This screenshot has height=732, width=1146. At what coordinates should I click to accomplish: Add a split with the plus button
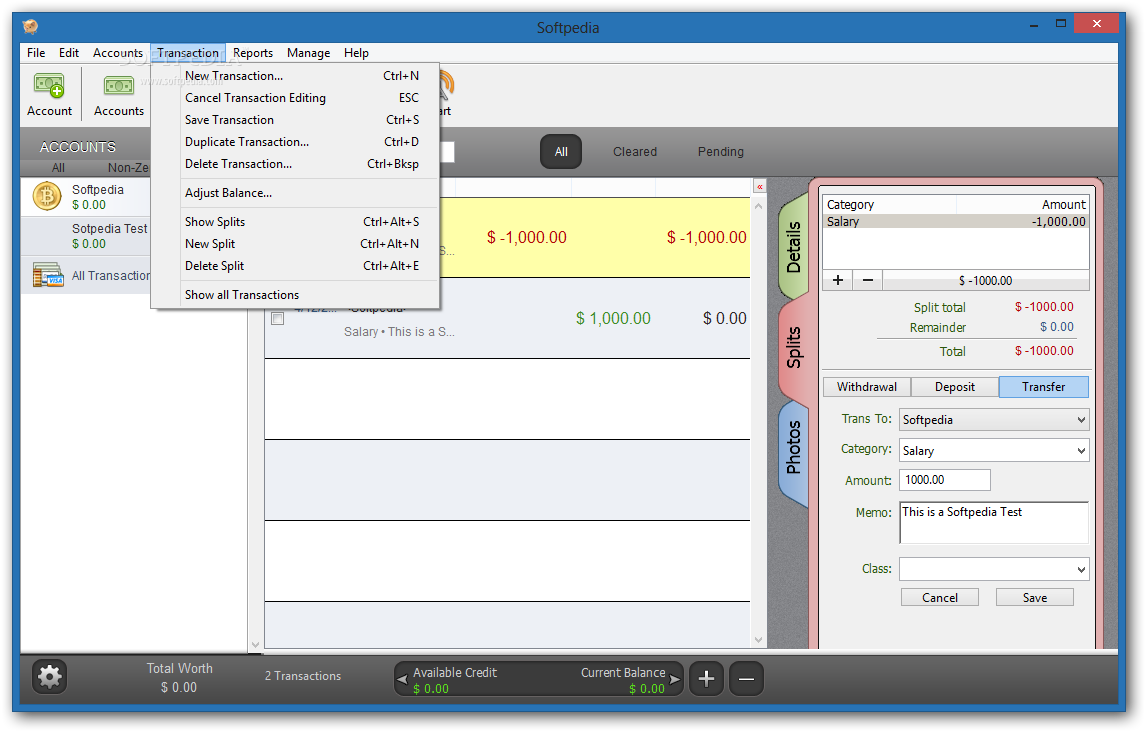838,281
